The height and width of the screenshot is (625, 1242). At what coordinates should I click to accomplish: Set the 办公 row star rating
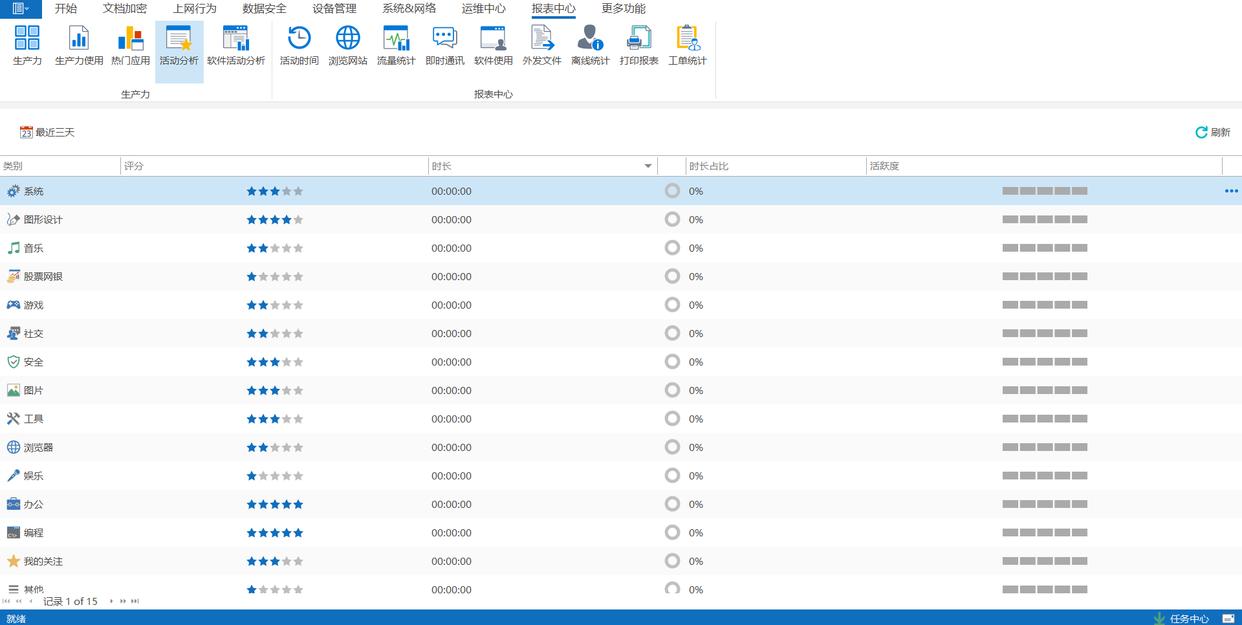(275, 505)
